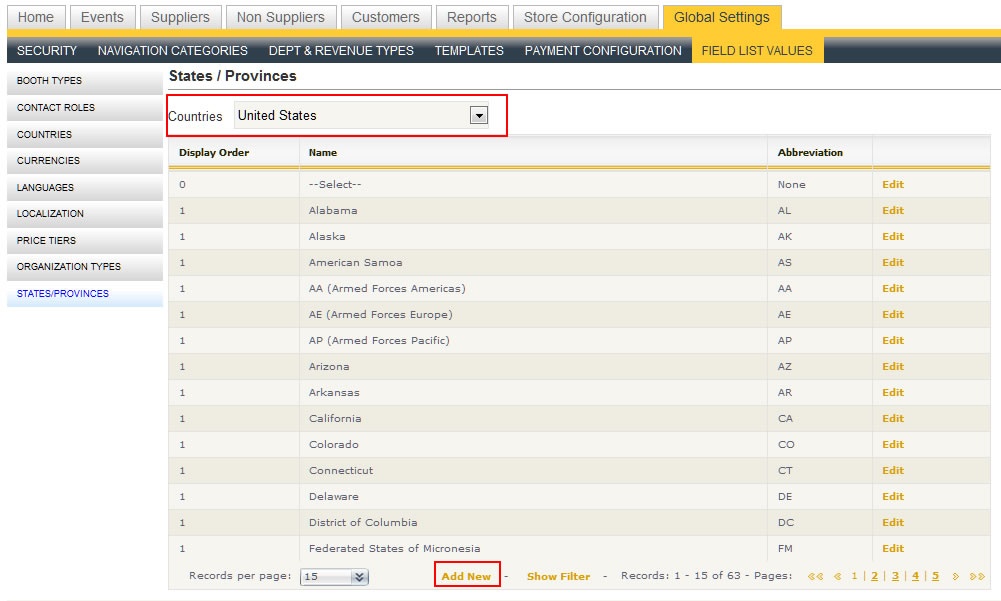The height and width of the screenshot is (601, 1001).
Task: Navigate to page 5 of results
Action: [x=936, y=576]
